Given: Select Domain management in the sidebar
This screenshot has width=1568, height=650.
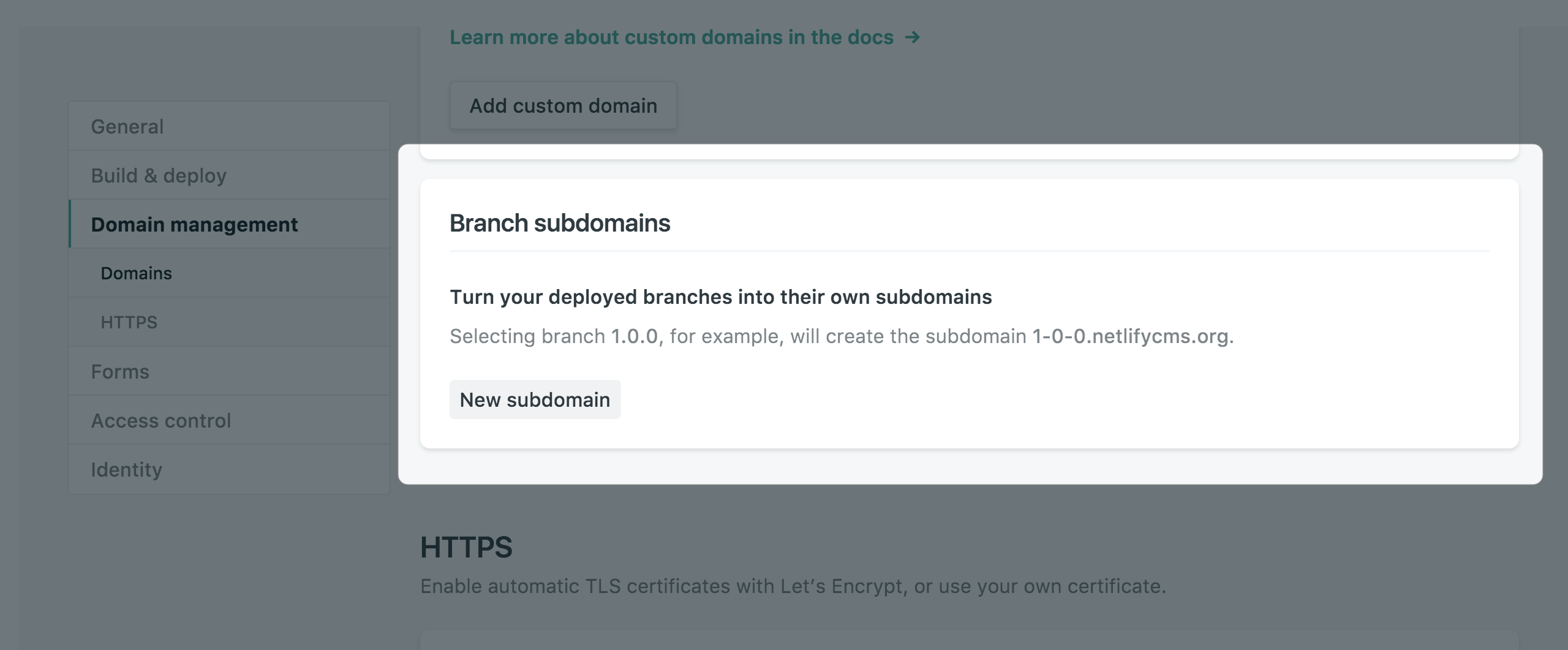Looking at the screenshot, I should point(194,224).
